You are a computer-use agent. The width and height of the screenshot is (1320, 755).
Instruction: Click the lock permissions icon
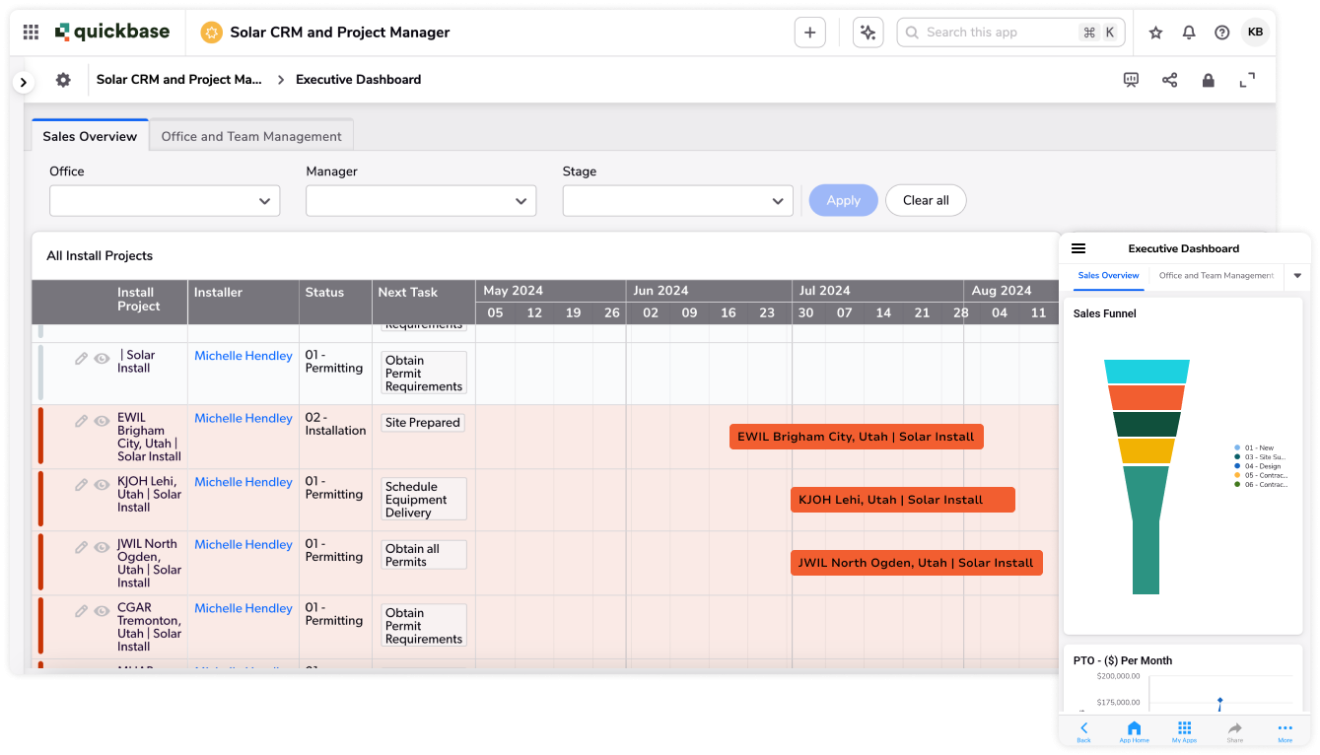pos(1207,79)
